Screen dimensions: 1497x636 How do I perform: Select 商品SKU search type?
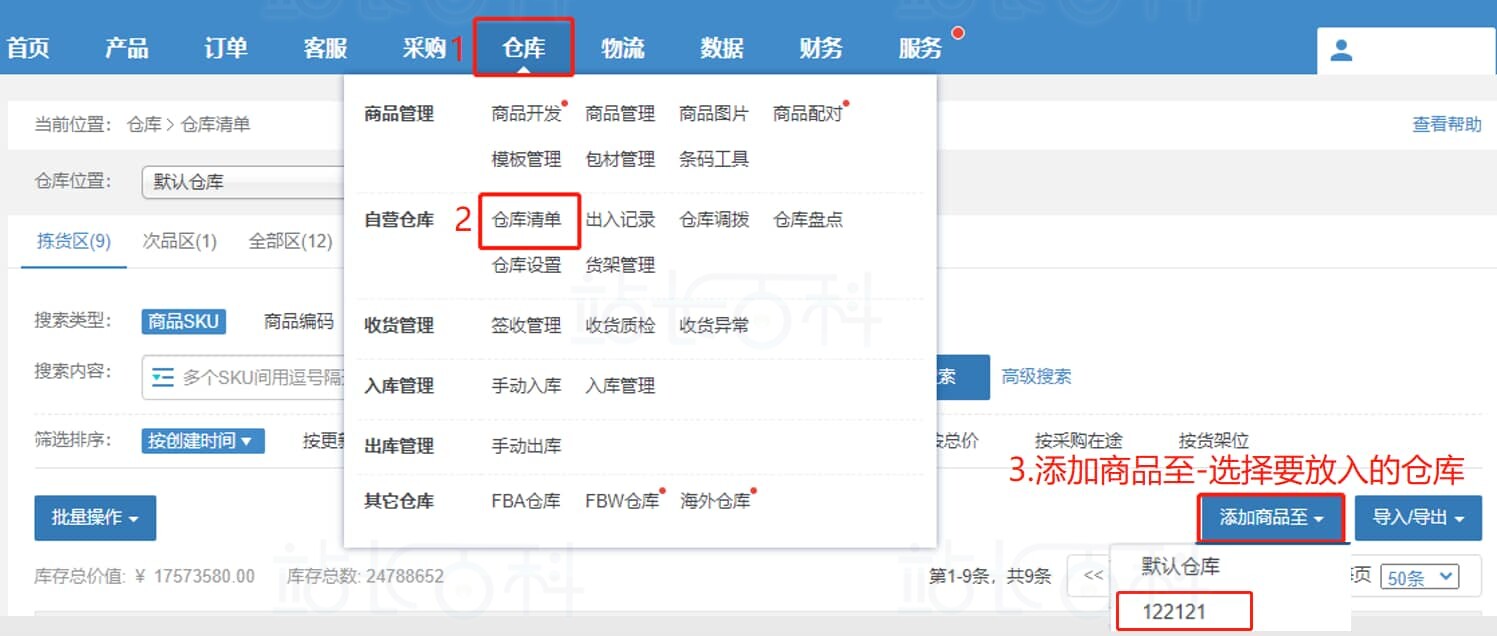coord(184,321)
